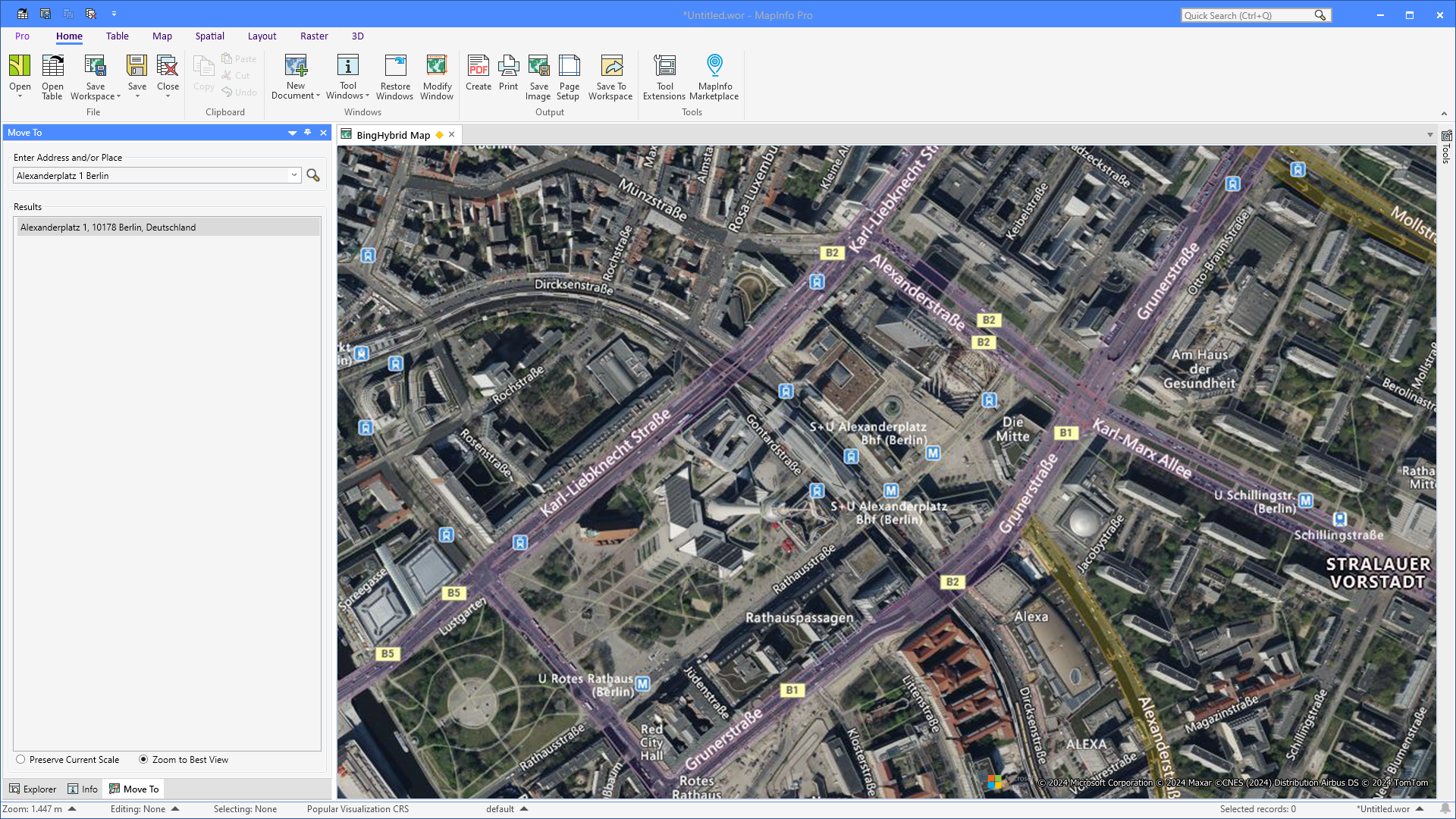
Task: Switch to the Map ribbon tab
Action: [x=162, y=36]
